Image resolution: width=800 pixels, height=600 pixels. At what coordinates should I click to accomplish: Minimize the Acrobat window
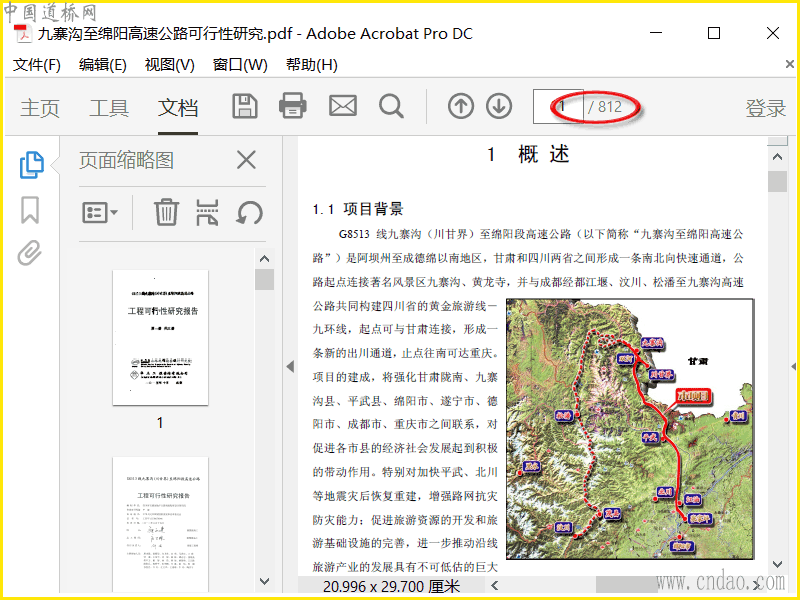[x=656, y=33]
